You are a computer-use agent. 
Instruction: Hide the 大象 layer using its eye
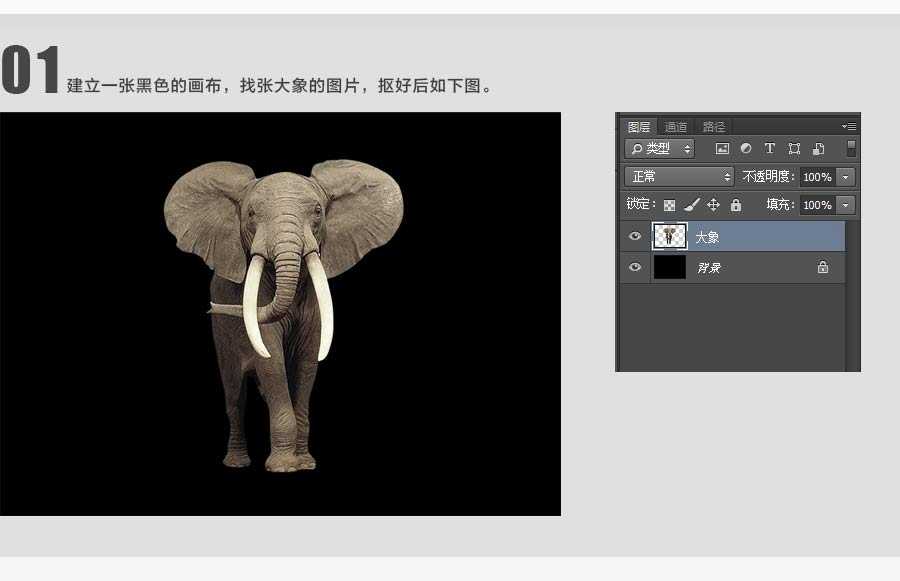click(635, 237)
